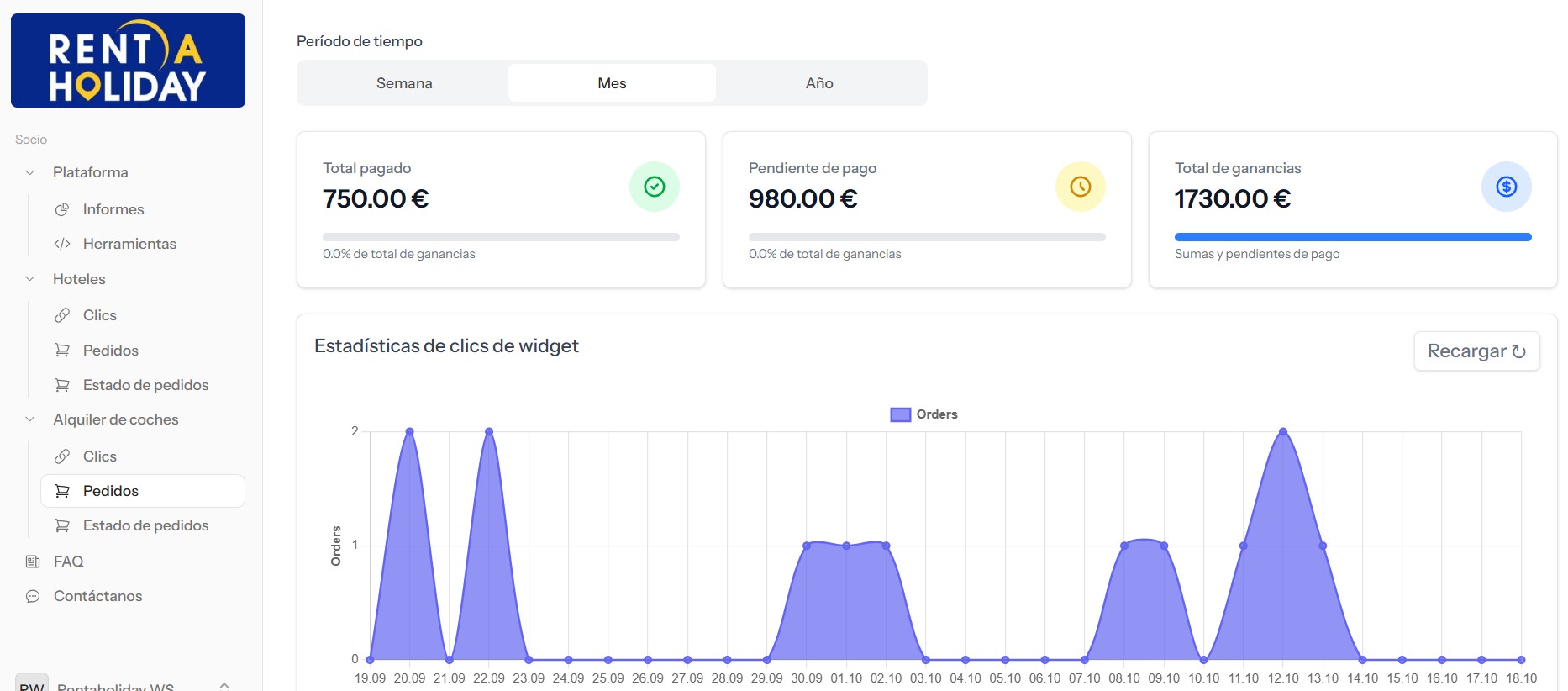Click the Contáctanos chat bubble icon
This screenshot has width=1568, height=691.
pyautogui.click(x=33, y=596)
